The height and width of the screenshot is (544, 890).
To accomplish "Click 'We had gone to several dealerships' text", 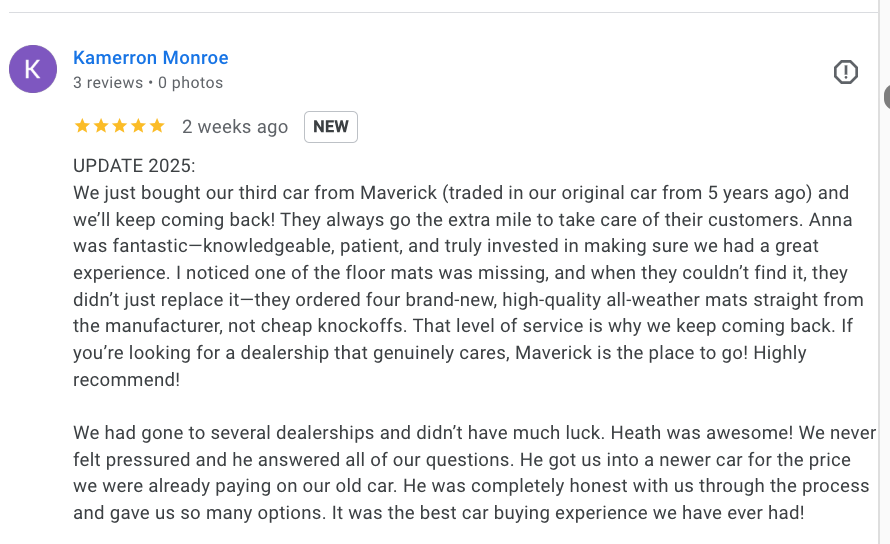I will pyautogui.click(x=210, y=433).
